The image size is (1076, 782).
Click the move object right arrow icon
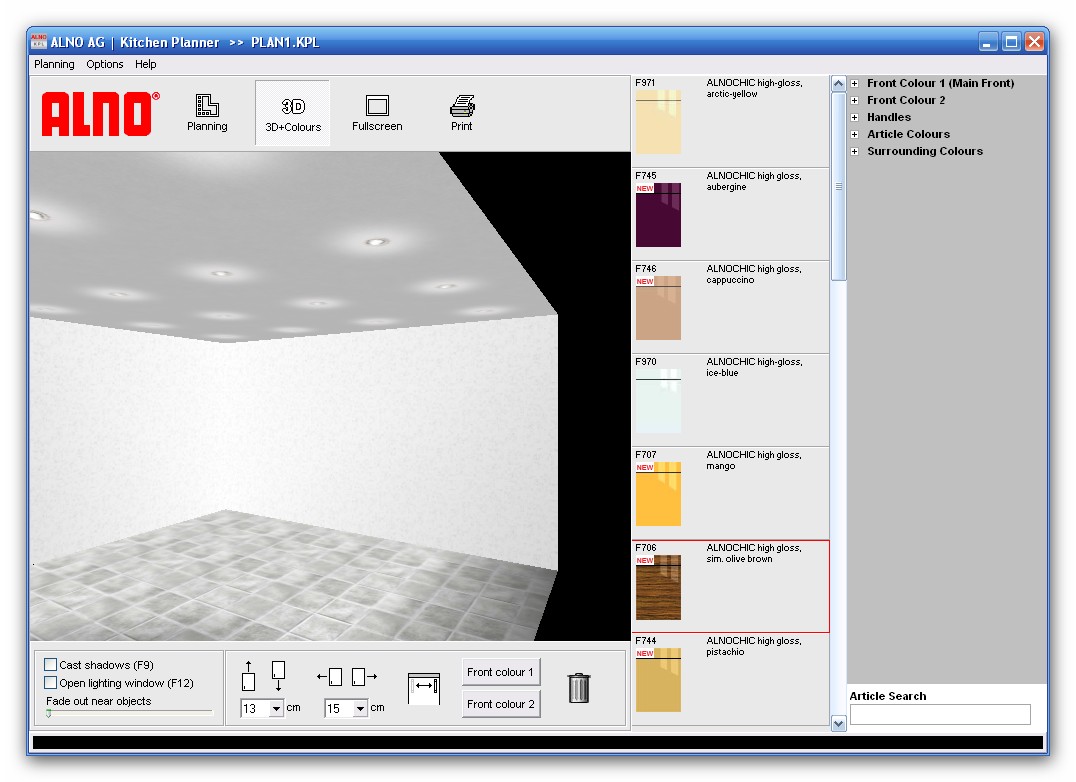click(364, 677)
